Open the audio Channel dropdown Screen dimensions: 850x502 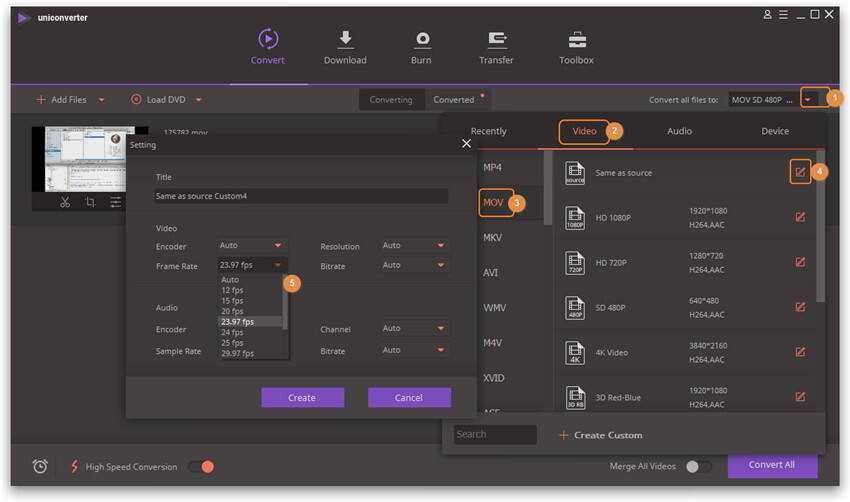click(x=415, y=329)
